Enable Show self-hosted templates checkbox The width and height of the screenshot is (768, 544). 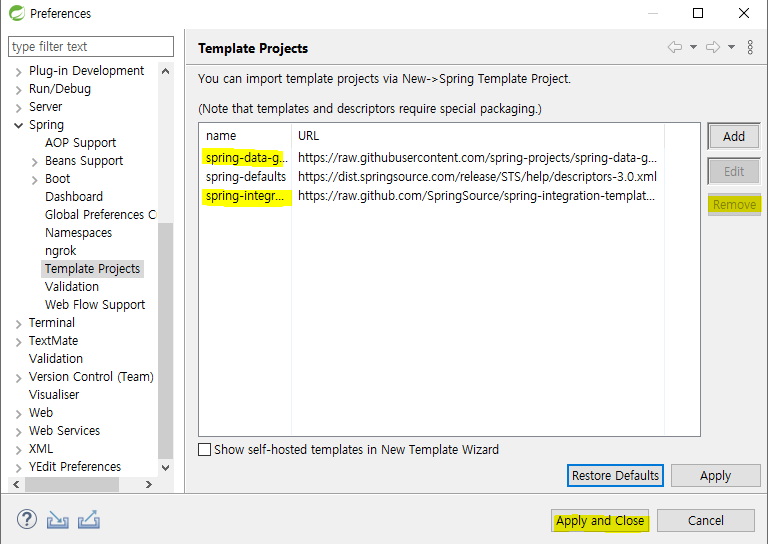pos(204,449)
